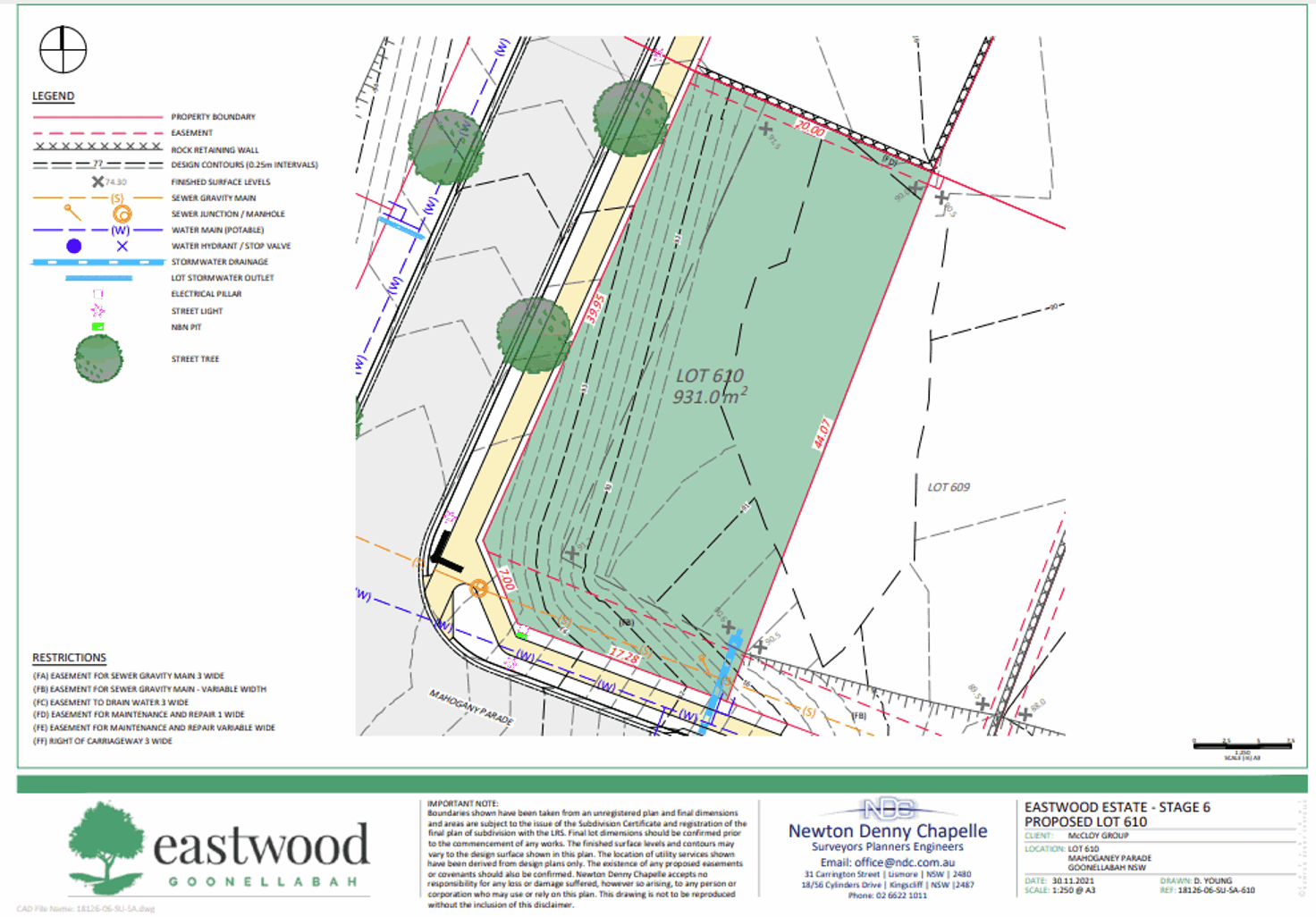
Task: Click the magenta street light symbol in legend
Action: click(x=98, y=311)
